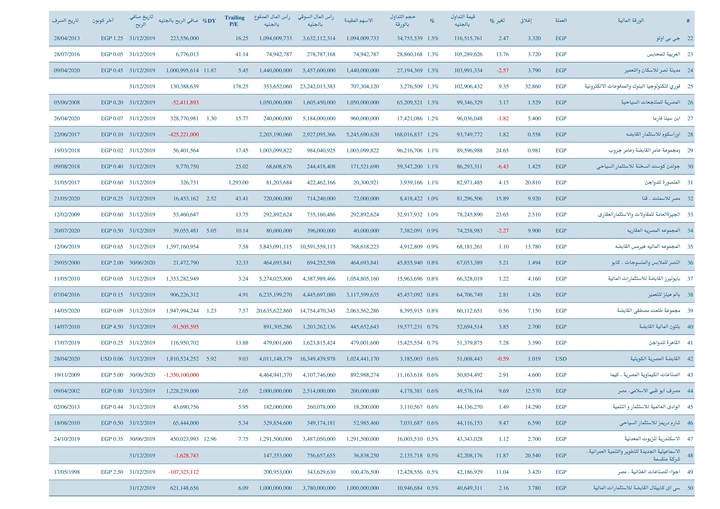Viewport: 720px width, 509px height.
Task: Click paid-in capital '20,635,622,860'
Action: pos(274,311)
